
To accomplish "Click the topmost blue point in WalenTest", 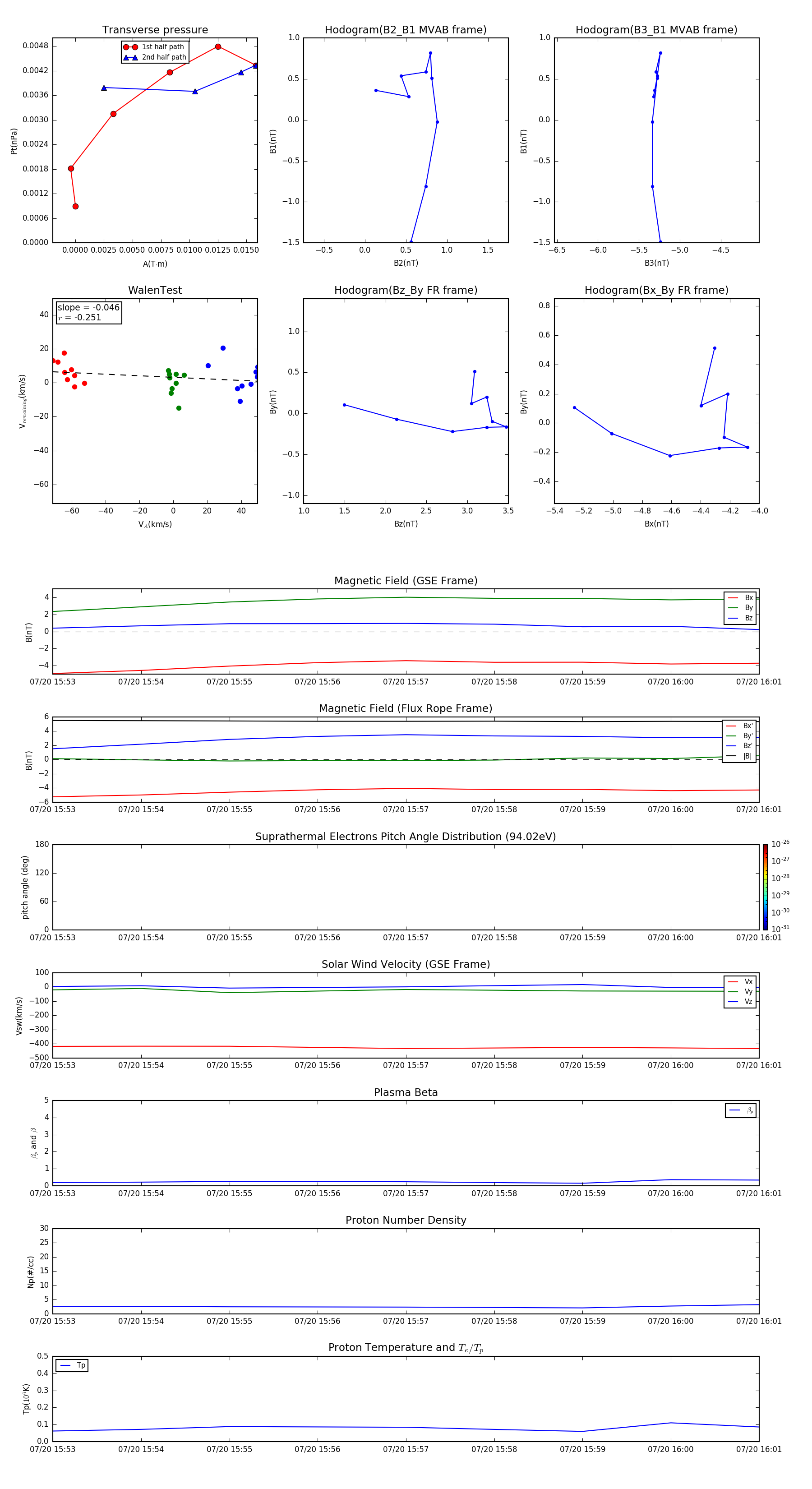I will click(x=223, y=348).
